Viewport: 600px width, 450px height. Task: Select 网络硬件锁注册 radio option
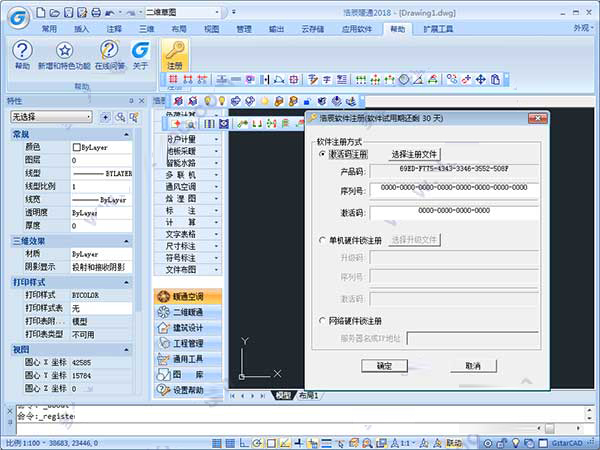pyautogui.click(x=322, y=321)
